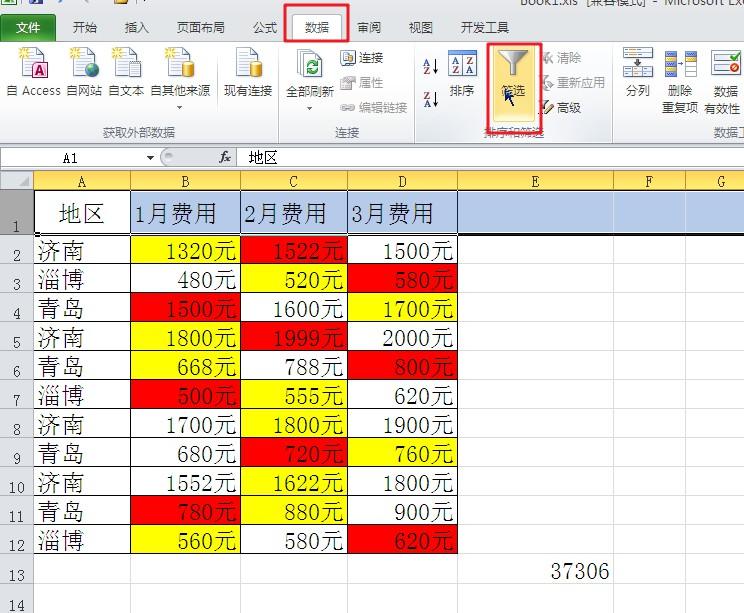Open the Sort (排序) dialog

[x=462, y=73]
